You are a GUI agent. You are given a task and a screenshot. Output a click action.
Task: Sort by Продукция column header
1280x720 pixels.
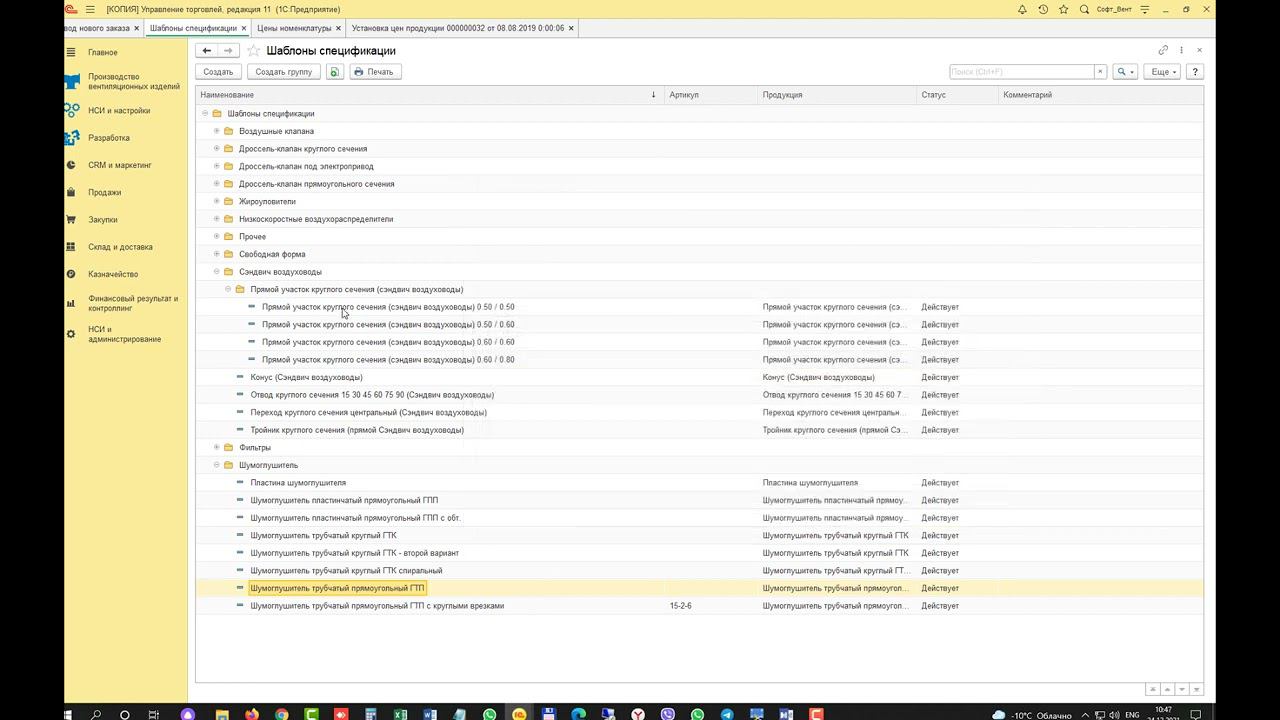(838, 95)
